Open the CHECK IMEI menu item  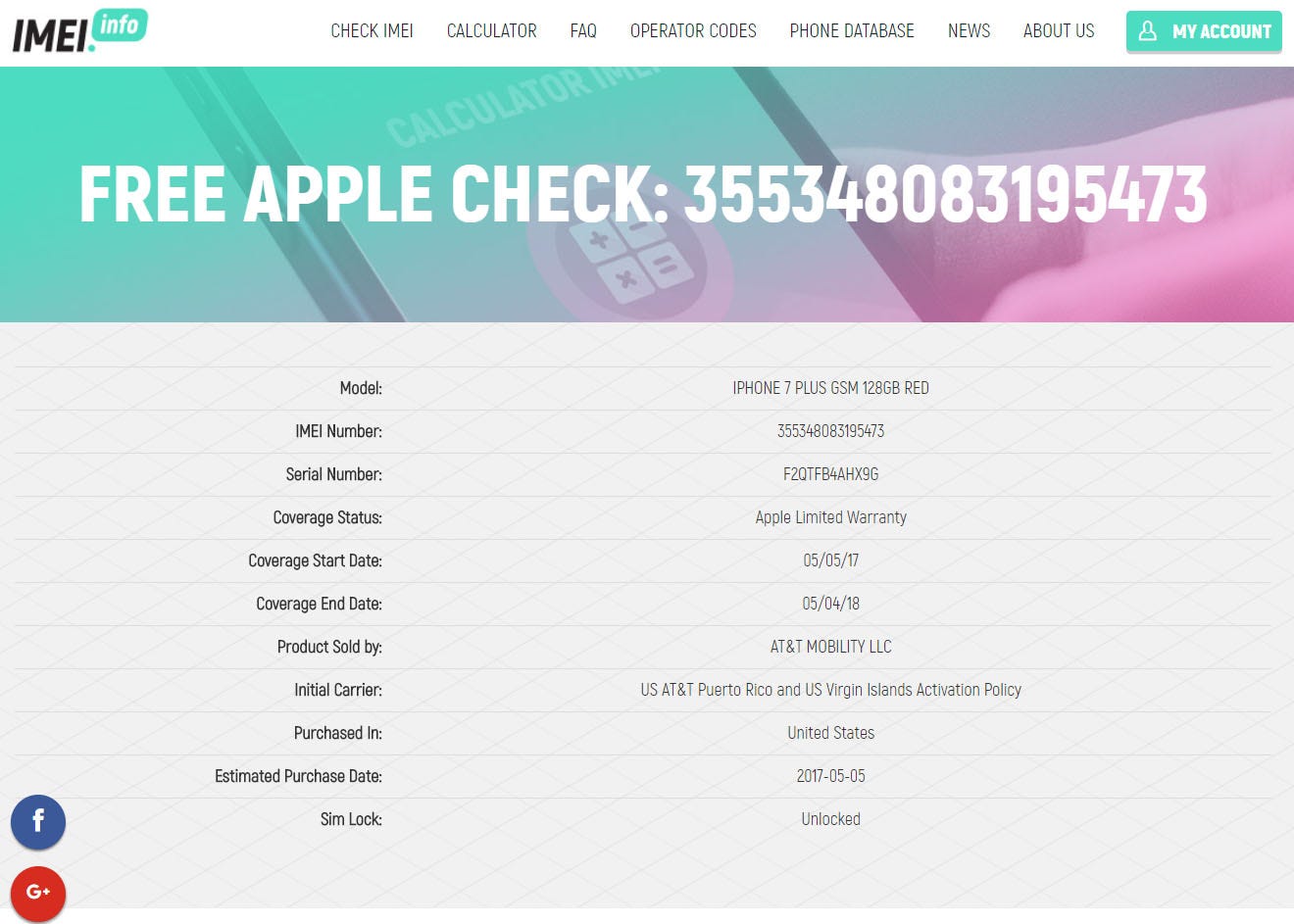(372, 31)
